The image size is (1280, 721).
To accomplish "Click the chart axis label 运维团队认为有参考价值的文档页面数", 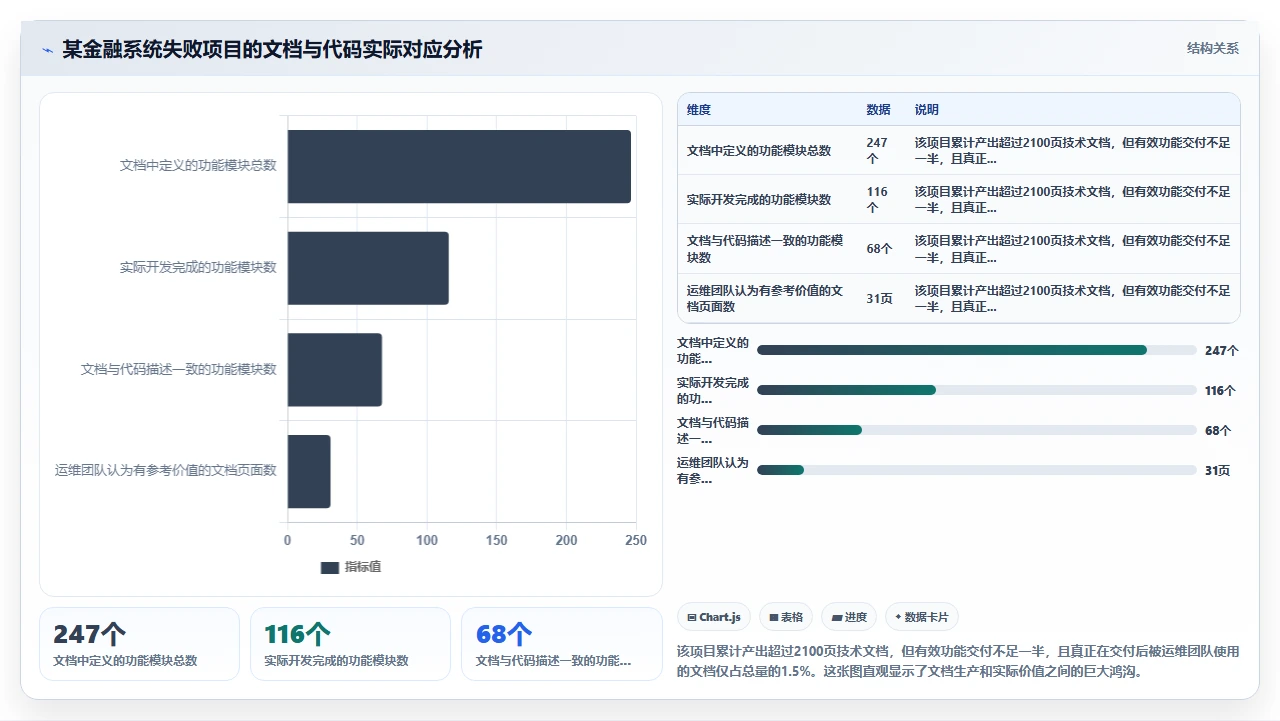I will coord(166,471).
